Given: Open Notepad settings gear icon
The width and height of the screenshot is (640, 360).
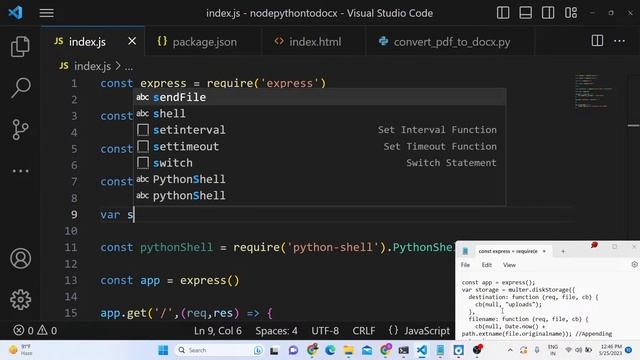Looking at the screenshot, I should point(635,264).
